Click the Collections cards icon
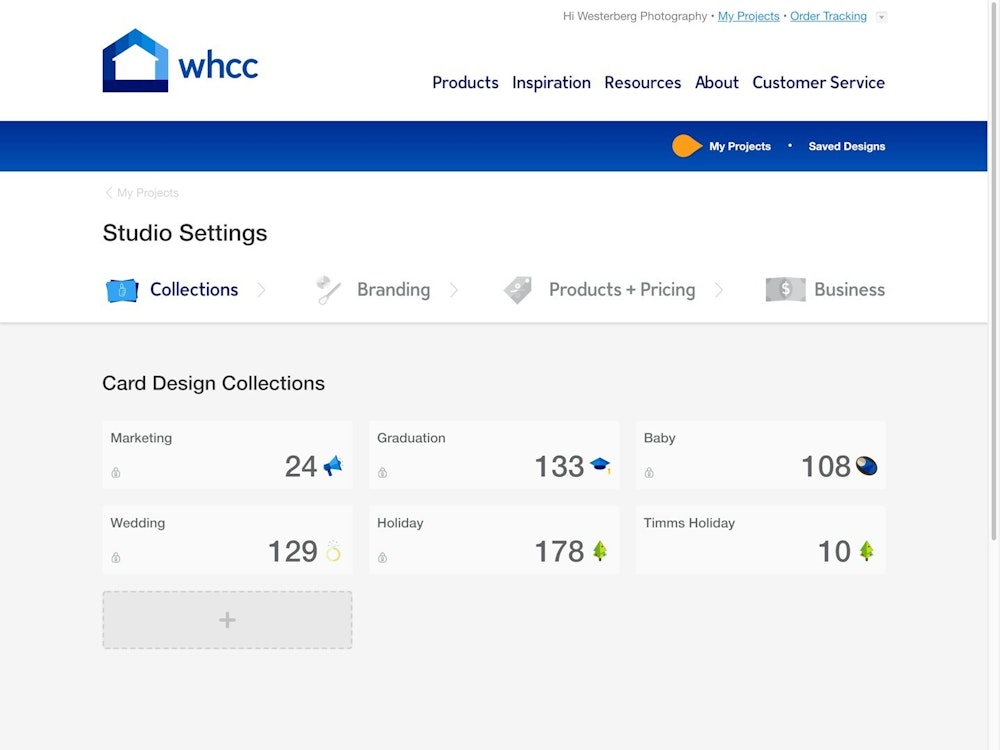This screenshot has height=750, width=1000. (x=122, y=290)
